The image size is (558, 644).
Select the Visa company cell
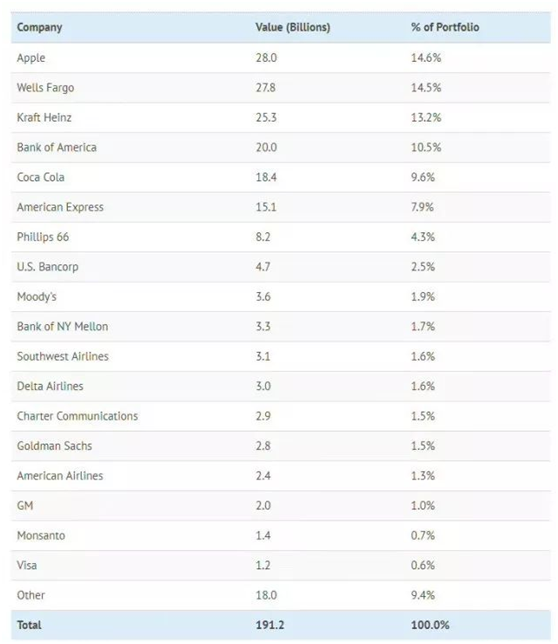point(27,566)
